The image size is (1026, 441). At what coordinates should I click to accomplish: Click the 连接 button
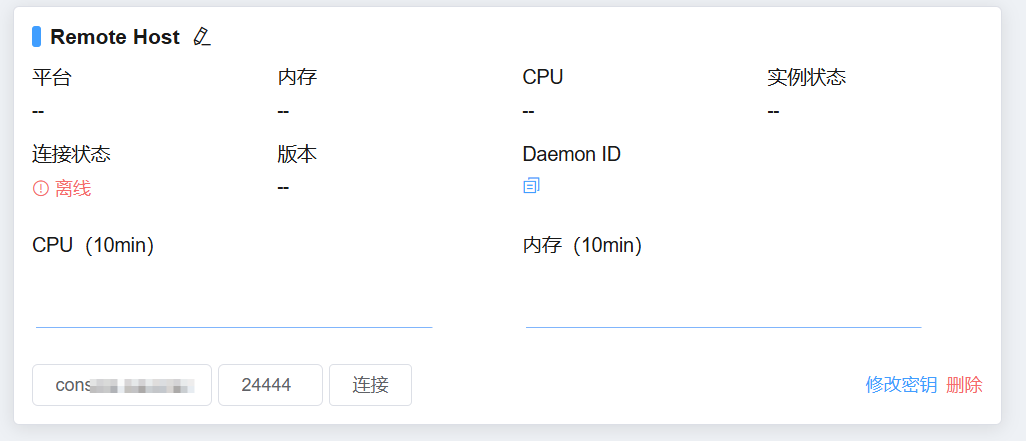pos(370,385)
